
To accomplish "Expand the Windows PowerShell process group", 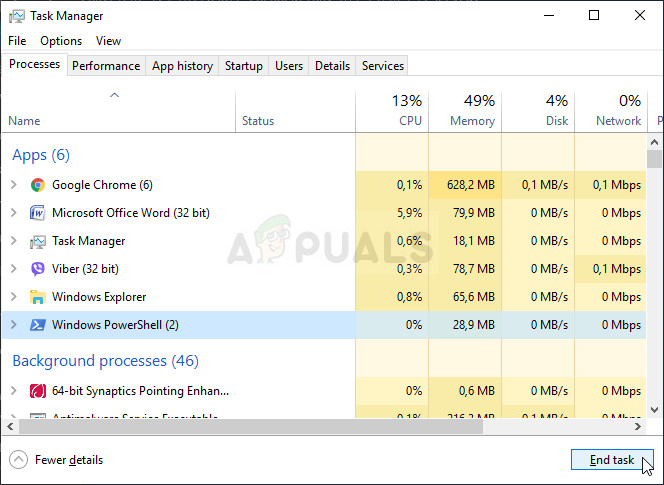I will pyautogui.click(x=14, y=325).
